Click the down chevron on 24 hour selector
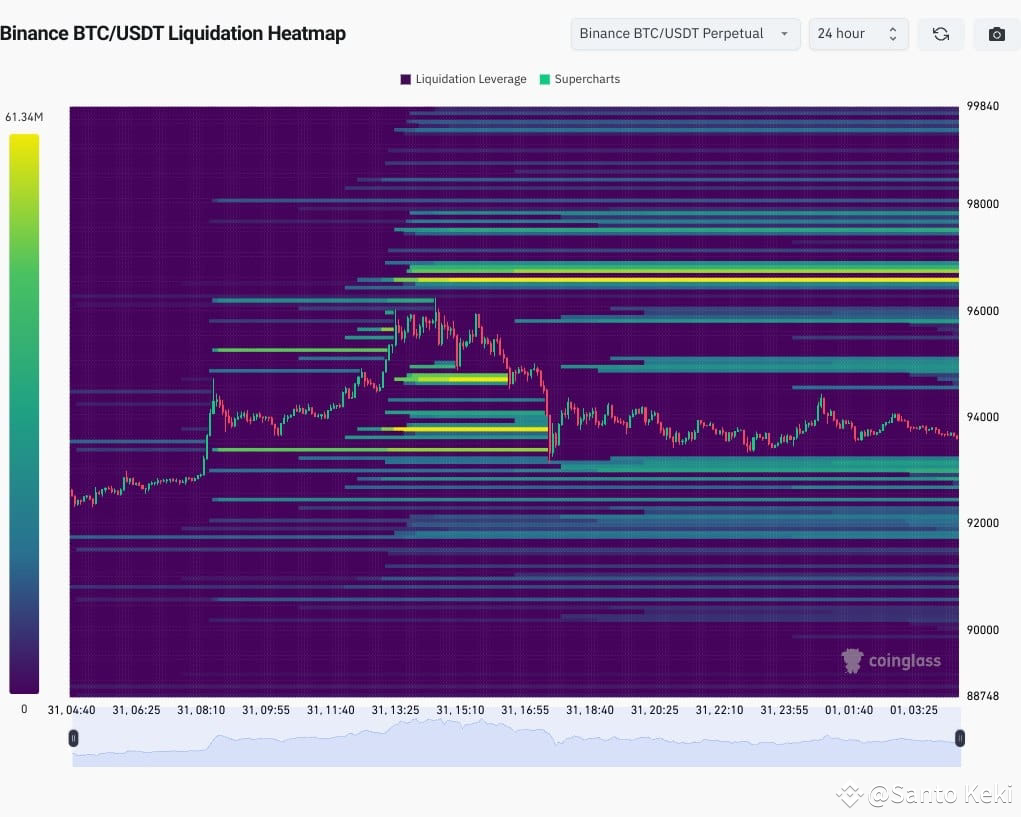Screen dimensions: 1021x817 click(893, 38)
